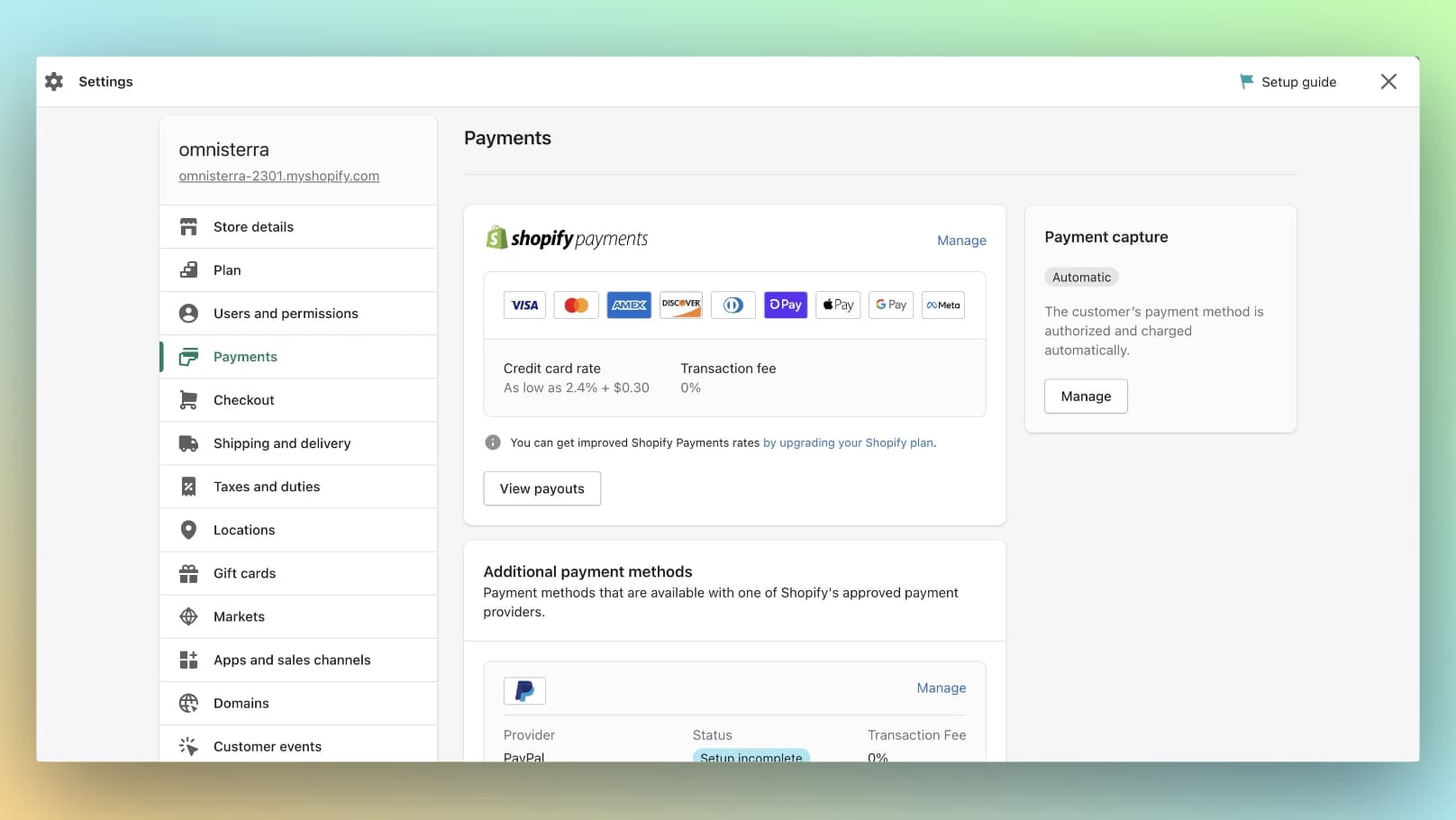
Task: Click the View payouts button
Action: point(541,488)
